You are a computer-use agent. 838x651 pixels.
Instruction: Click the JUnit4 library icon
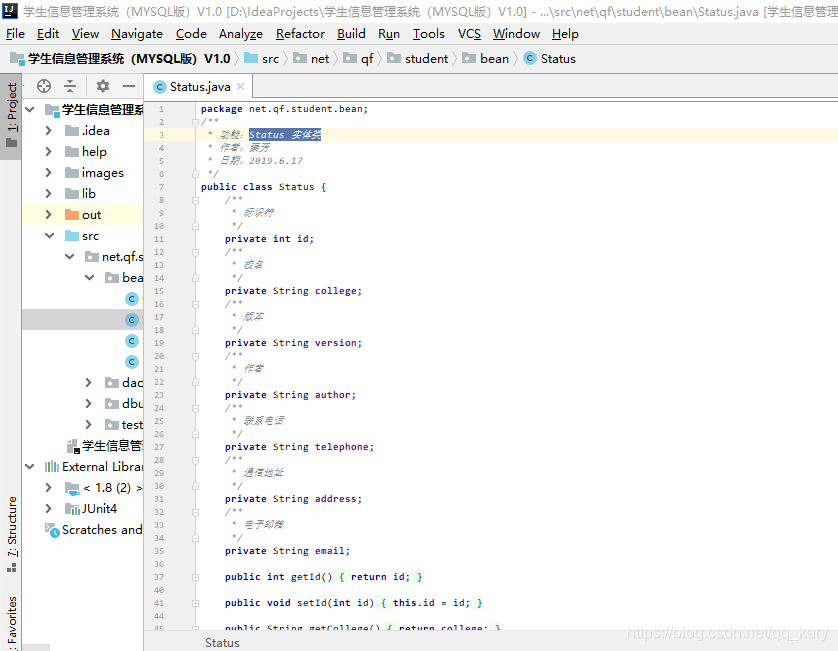[x=72, y=508]
